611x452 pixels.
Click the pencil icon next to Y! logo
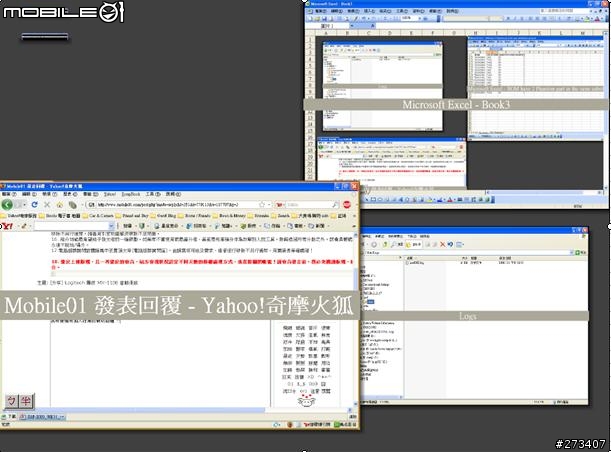[x=23, y=226]
